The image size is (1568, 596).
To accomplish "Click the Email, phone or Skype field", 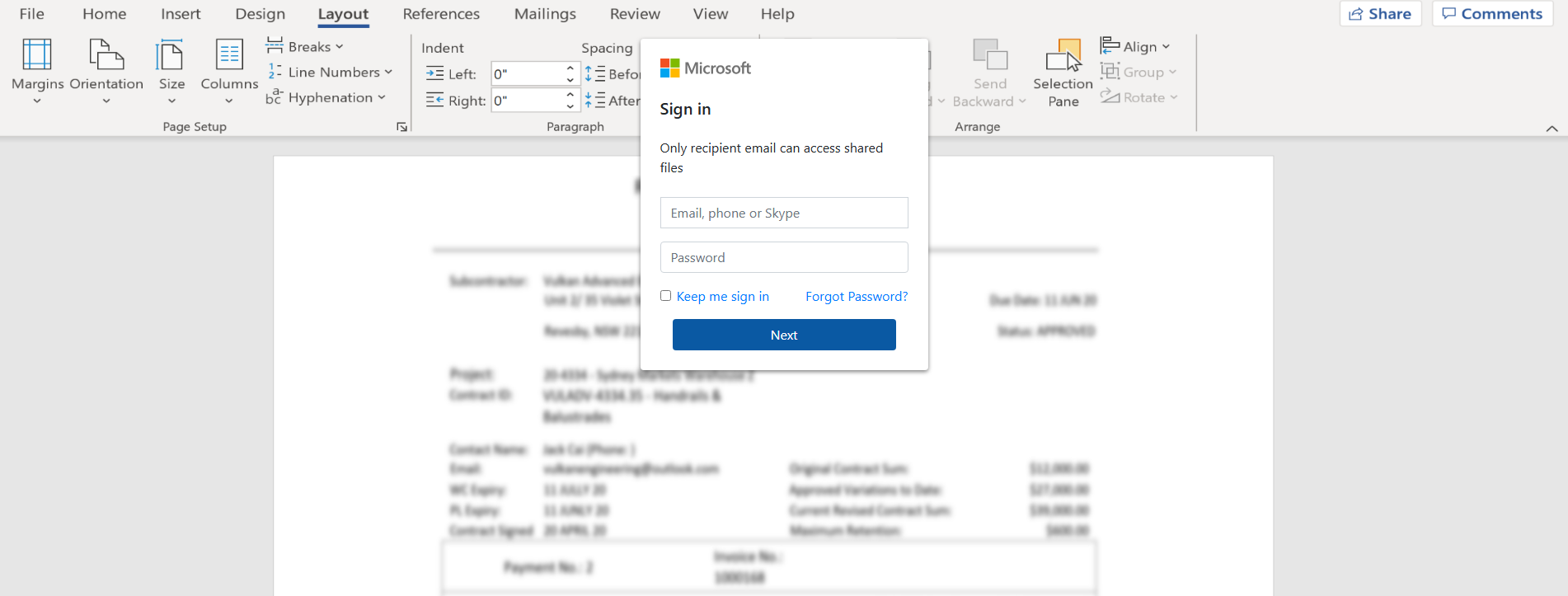I will pos(784,213).
